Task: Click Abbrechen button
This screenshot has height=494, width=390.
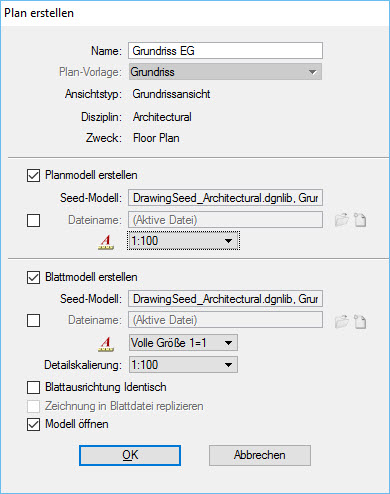Action: [260, 455]
